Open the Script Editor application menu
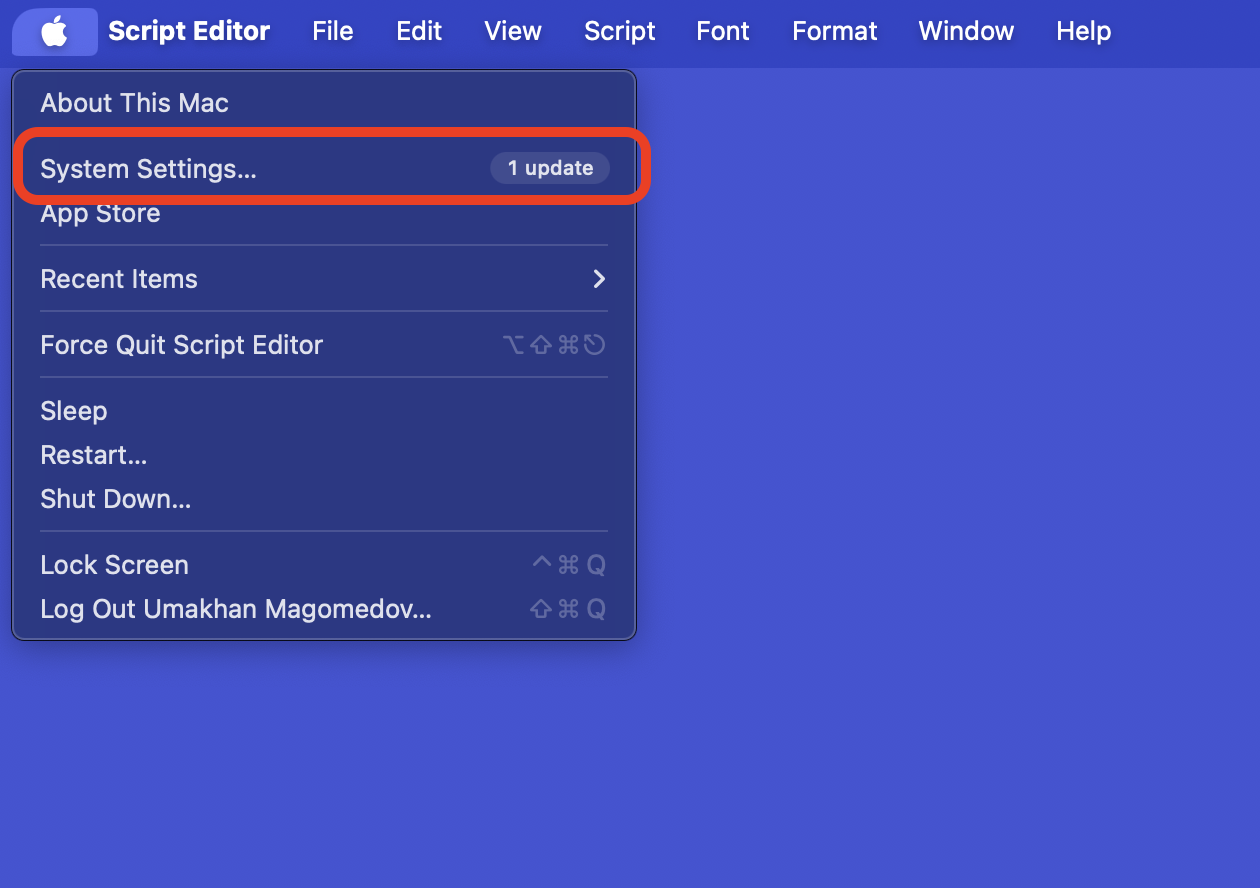The width and height of the screenshot is (1260, 888). pos(189,32)
